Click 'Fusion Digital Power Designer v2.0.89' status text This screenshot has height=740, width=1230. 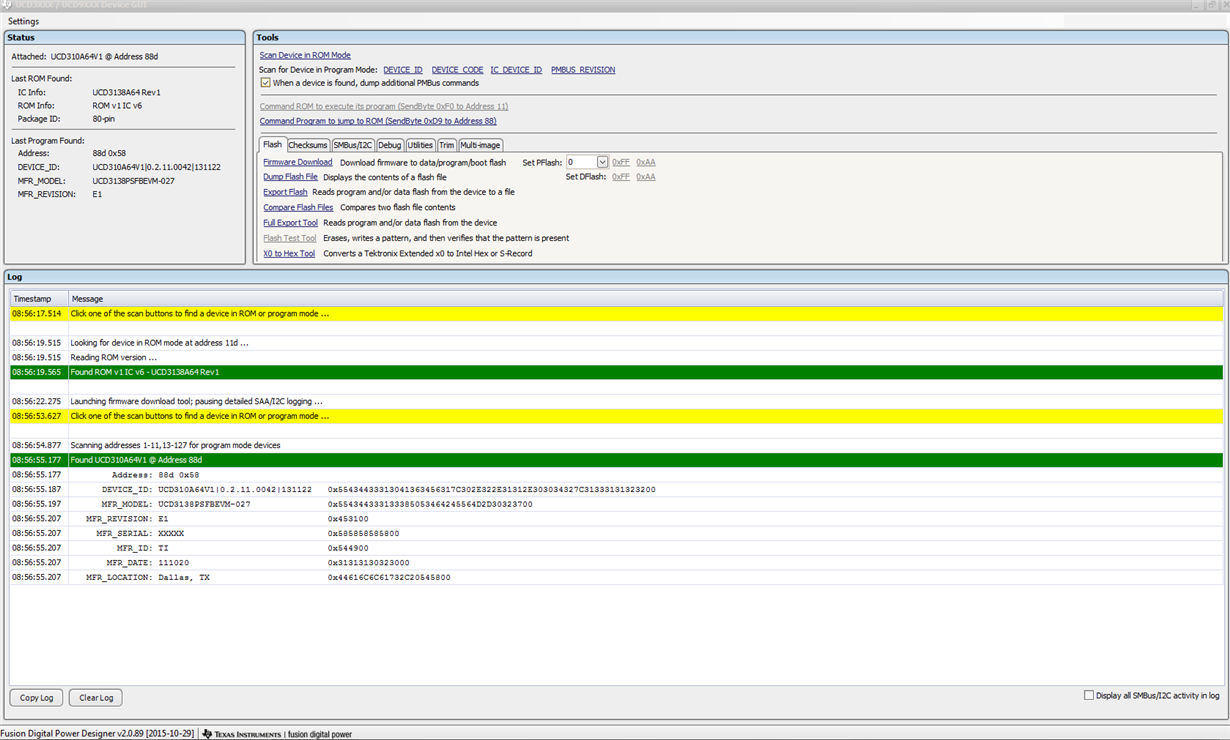point(97,734)
